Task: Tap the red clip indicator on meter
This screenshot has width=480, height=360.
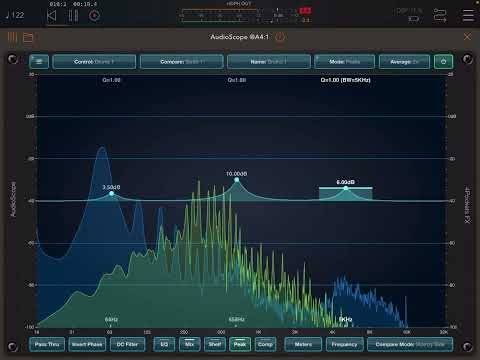Action: click(x=305, y=11)
